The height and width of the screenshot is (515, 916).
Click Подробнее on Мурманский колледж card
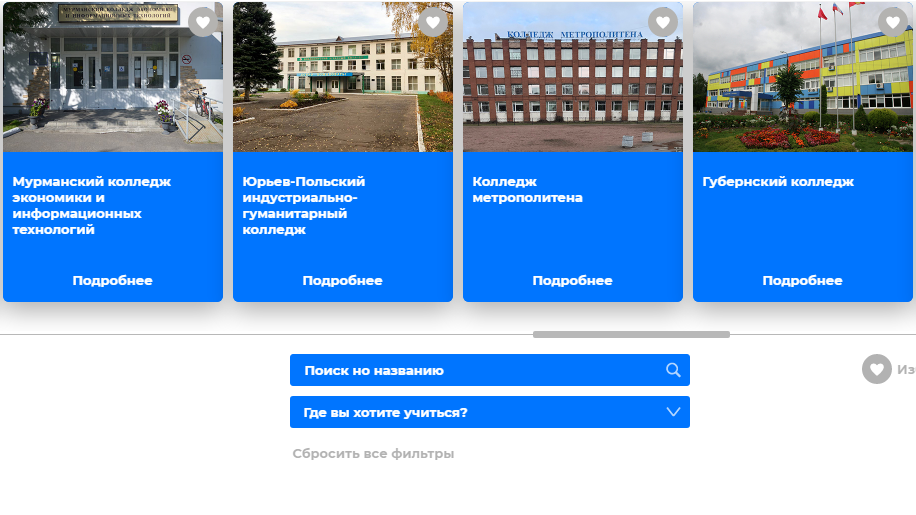tap(112, 281)
